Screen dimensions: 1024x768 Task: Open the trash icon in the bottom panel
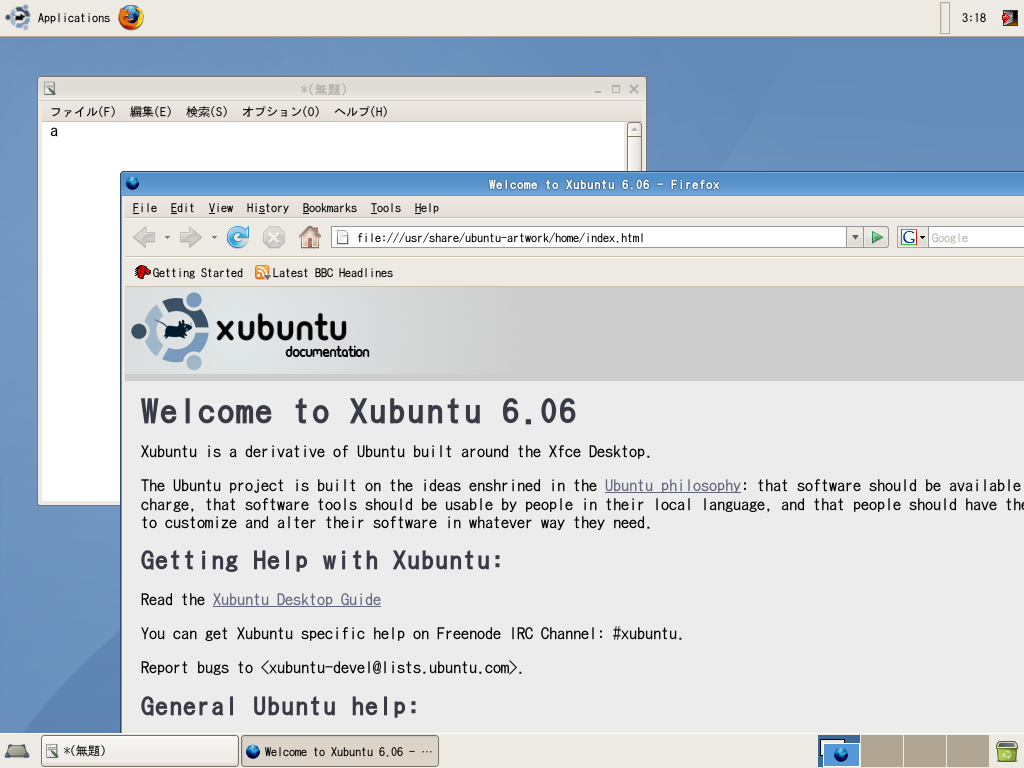coord(1007,751)
